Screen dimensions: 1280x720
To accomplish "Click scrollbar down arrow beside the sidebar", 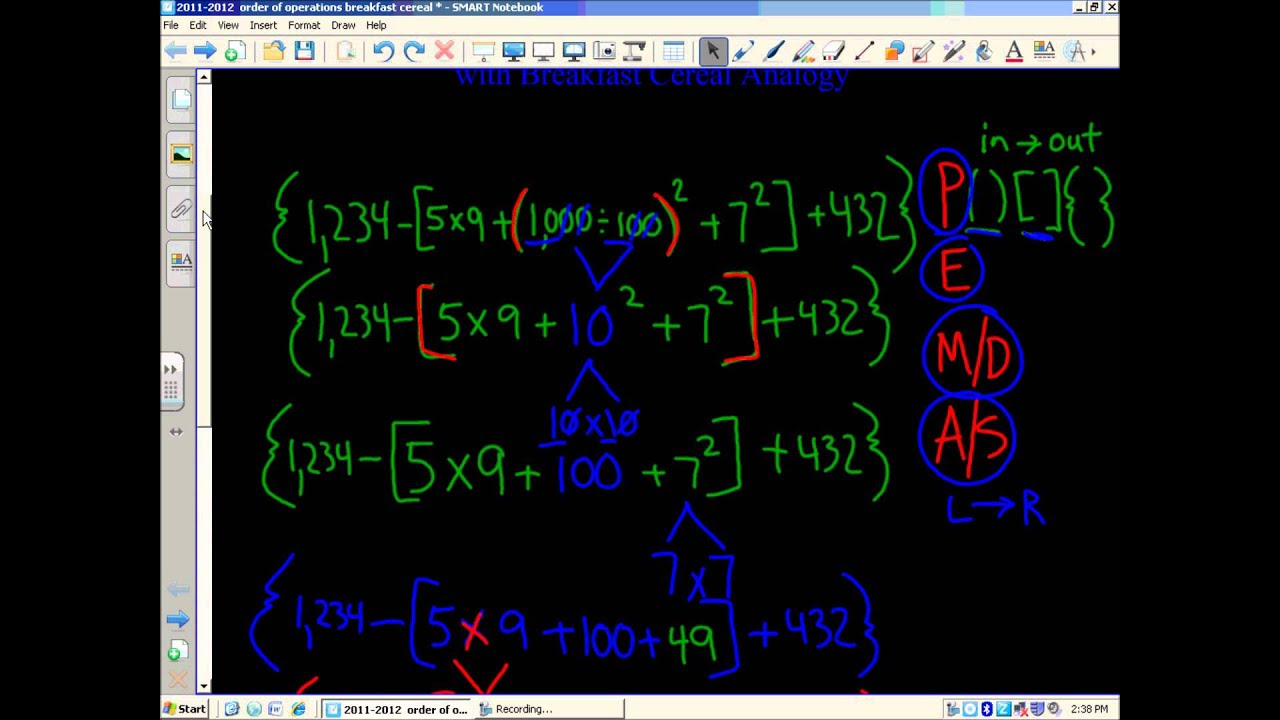I will [204, 687].
